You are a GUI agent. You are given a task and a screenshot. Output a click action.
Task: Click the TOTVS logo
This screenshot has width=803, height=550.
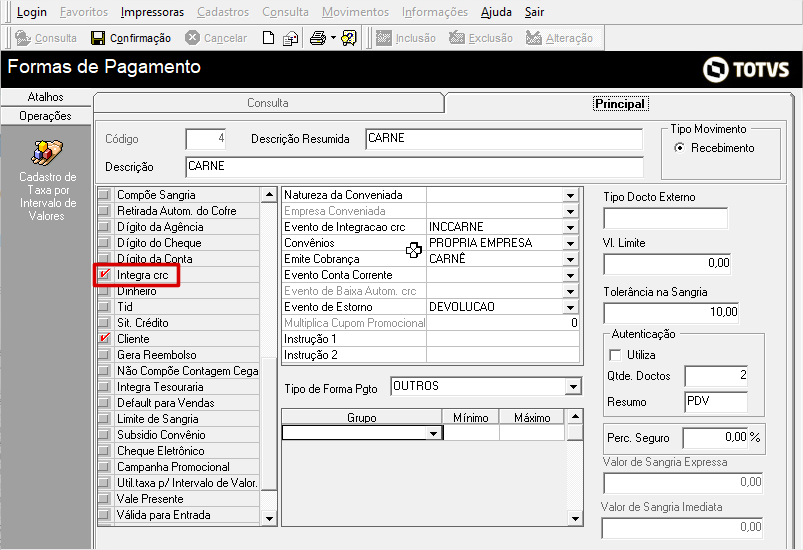(746, 69)
